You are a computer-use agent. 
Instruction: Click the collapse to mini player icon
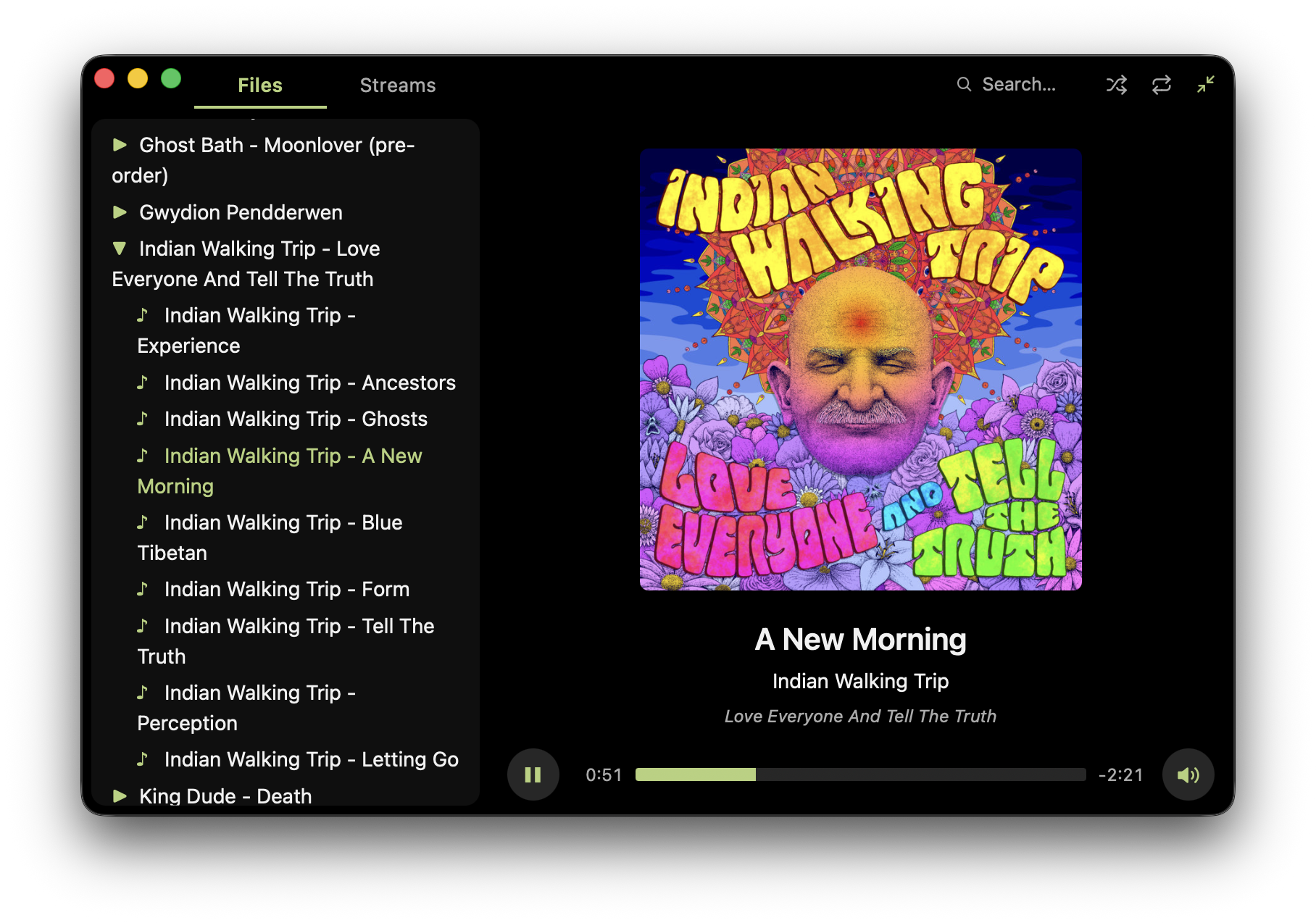(x=1206, y=85)
